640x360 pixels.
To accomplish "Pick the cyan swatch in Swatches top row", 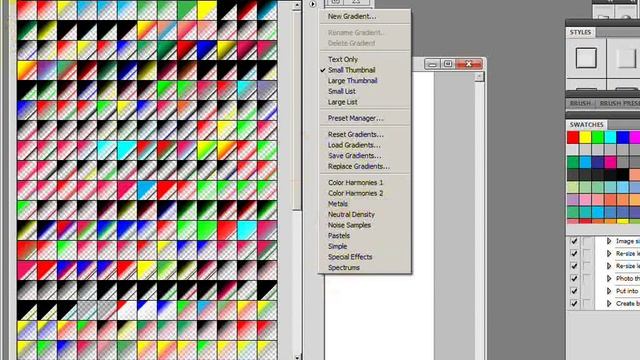I will 611,137.
